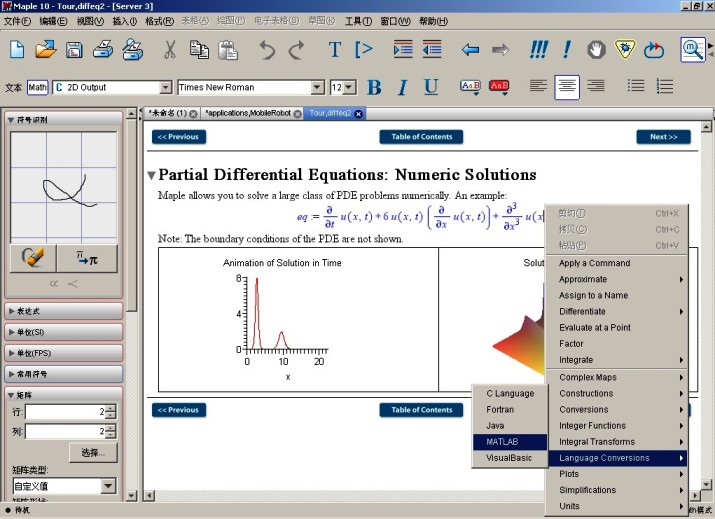Center the text alignment
This screenshot has width=715, height=519.
(567, 87)
